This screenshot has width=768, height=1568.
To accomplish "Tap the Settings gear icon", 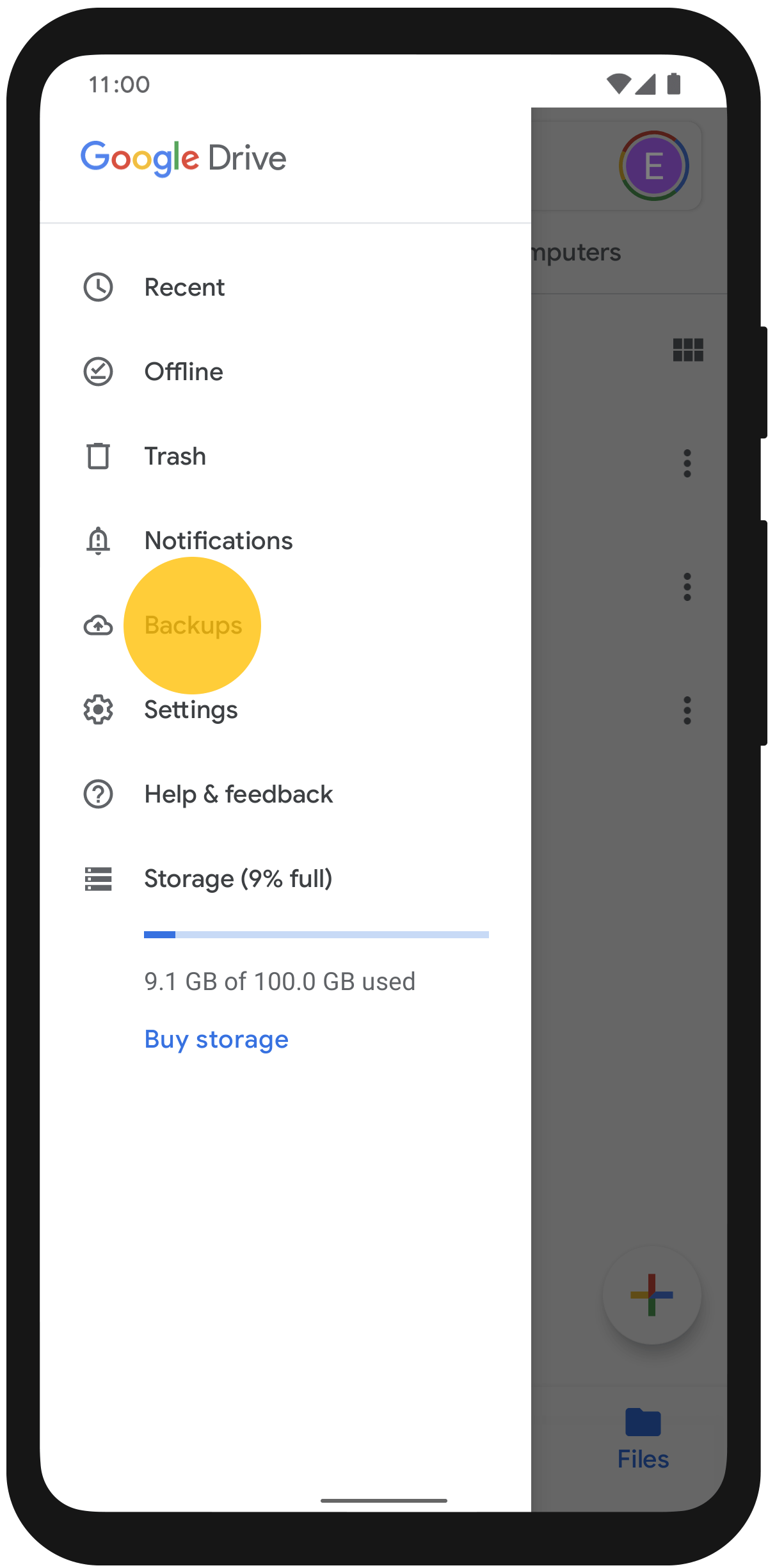I will (x=98, y=710).
